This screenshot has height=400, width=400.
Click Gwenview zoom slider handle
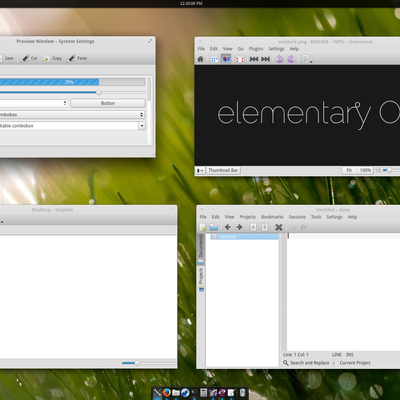pos(389,170)
